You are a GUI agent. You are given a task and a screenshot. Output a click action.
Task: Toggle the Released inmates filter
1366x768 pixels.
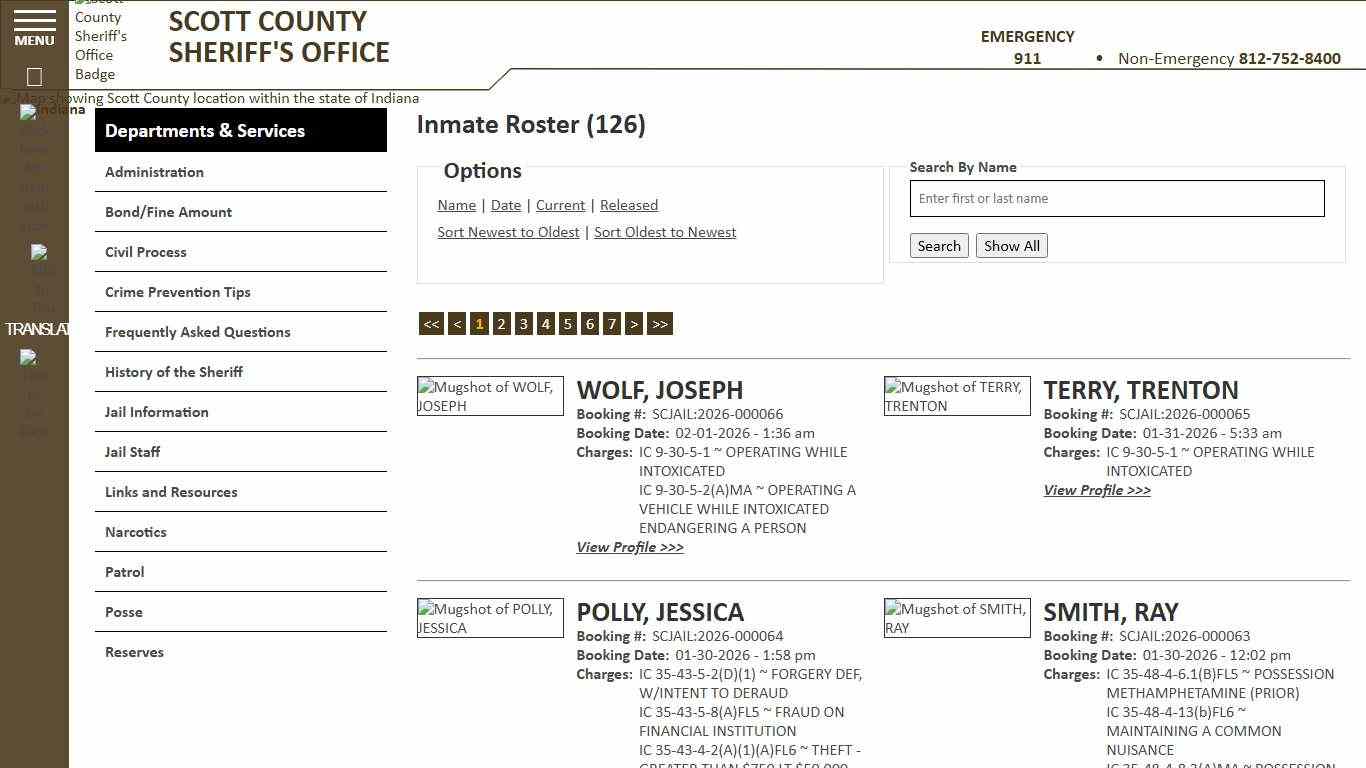(629, 205)
